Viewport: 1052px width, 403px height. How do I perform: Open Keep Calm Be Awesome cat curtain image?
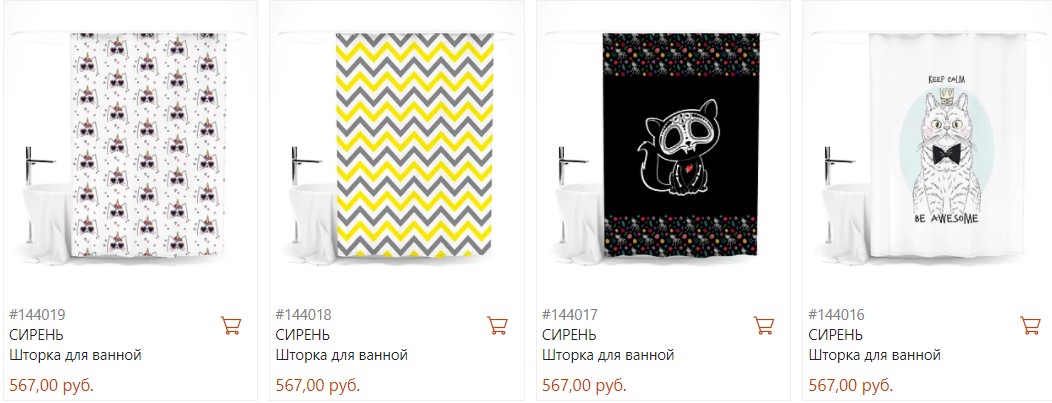coord(929,146)
